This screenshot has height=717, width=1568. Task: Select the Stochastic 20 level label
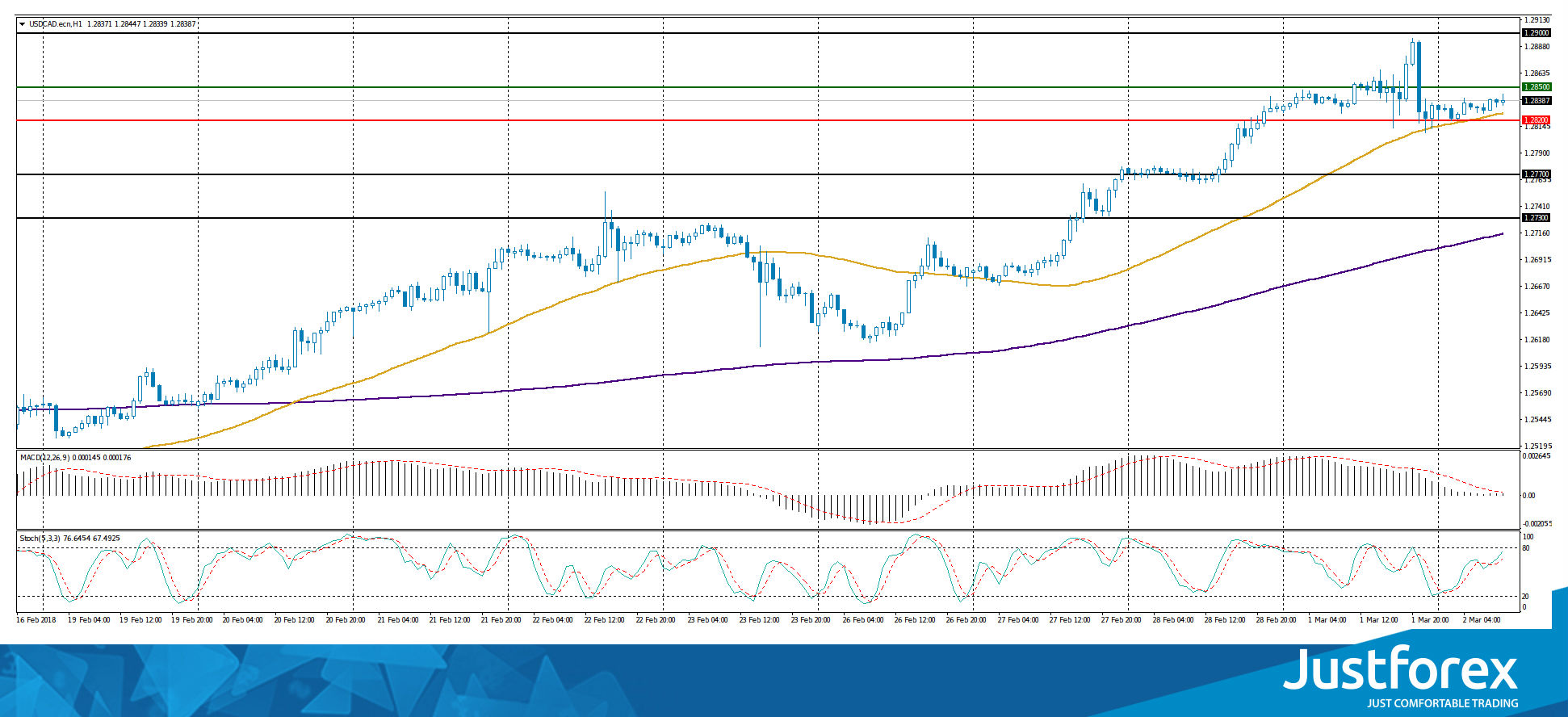click(1526, 596)
